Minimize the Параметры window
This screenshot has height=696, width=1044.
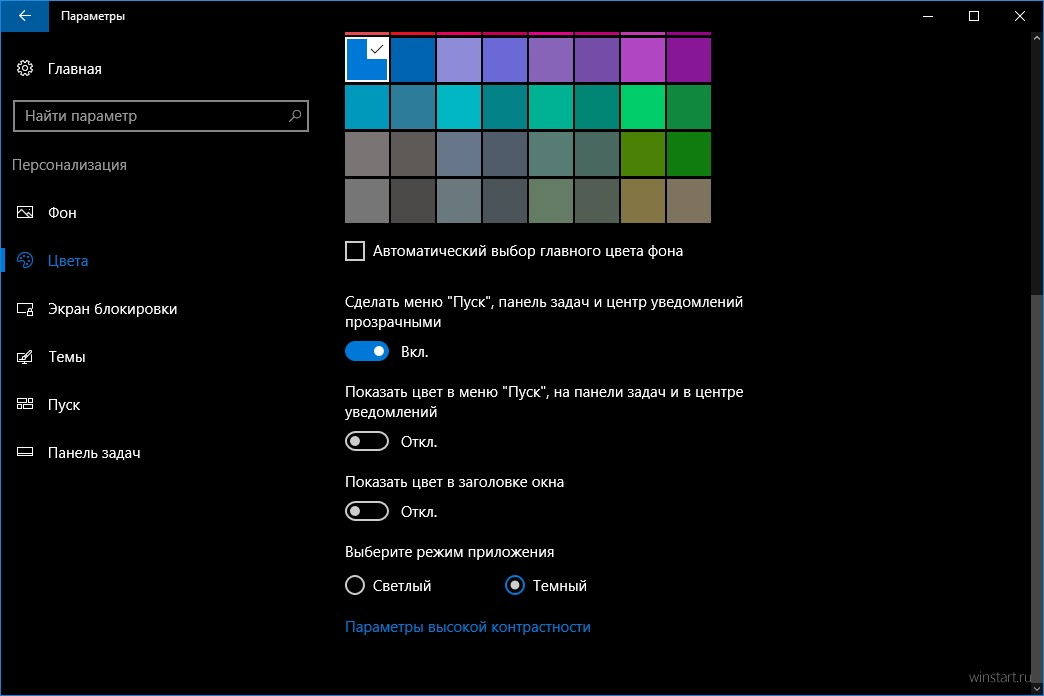tap(927, 16)
